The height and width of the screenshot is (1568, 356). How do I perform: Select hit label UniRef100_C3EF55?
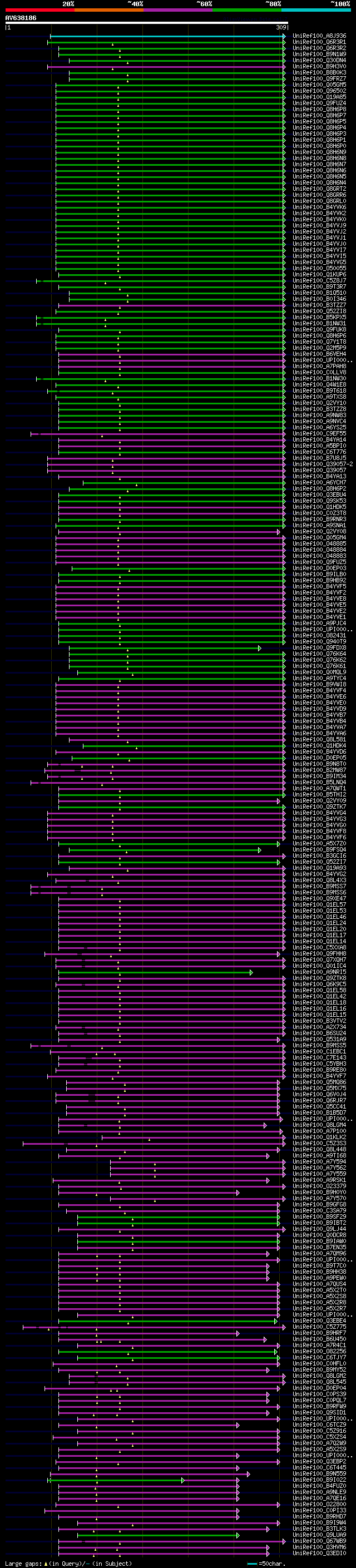pyautogui.click(x=319, y=433)
